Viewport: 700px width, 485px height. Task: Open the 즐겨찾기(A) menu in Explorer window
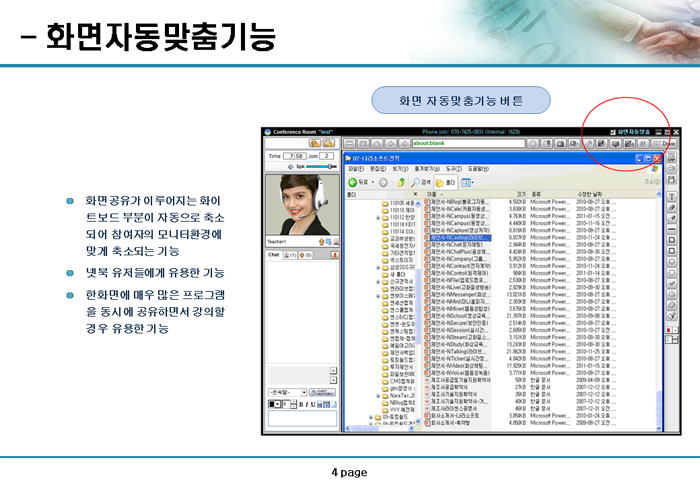(427, 169)
